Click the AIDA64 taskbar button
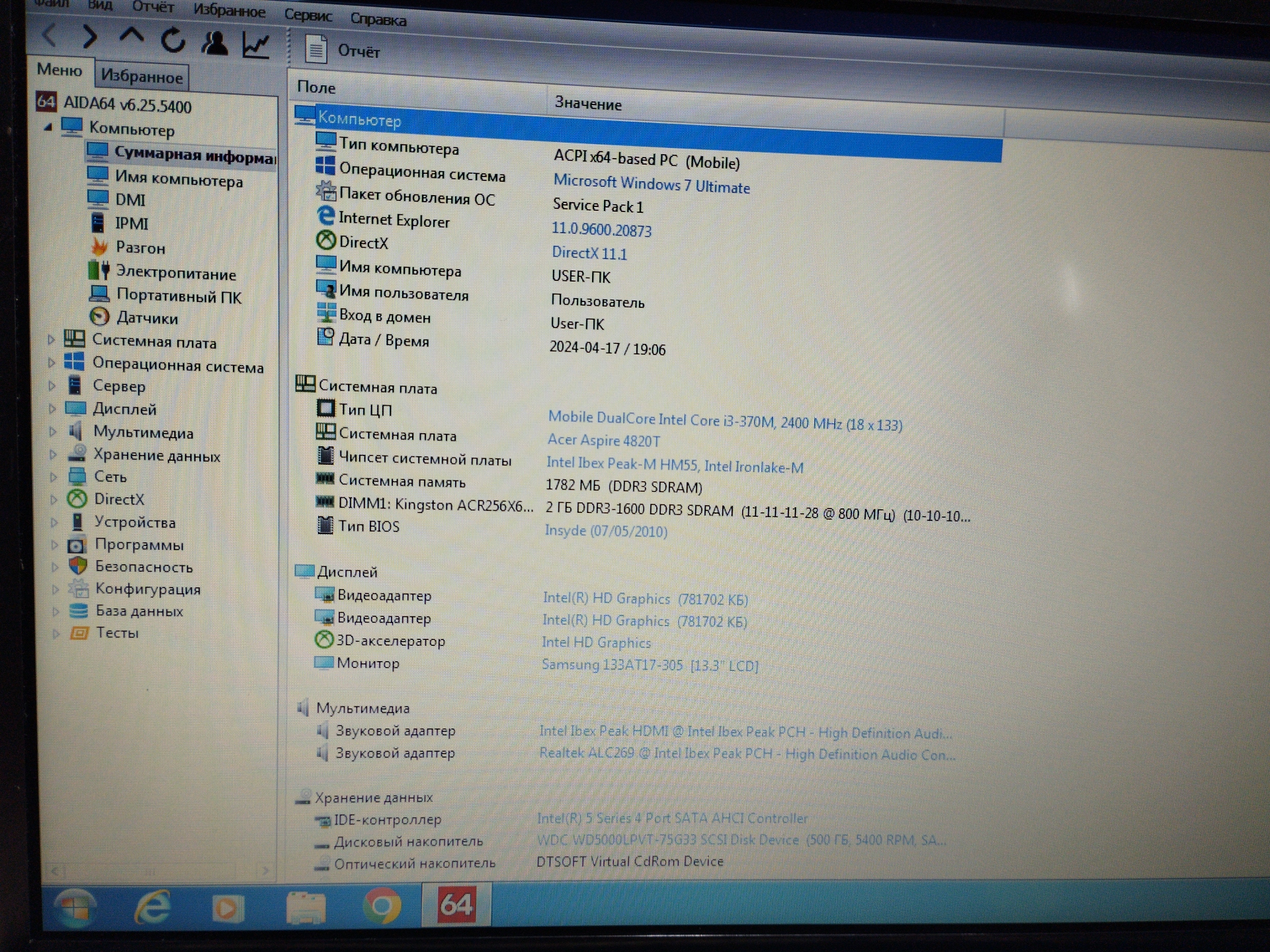The height and width of the screenshot is (952, 1270). [456, 904]
